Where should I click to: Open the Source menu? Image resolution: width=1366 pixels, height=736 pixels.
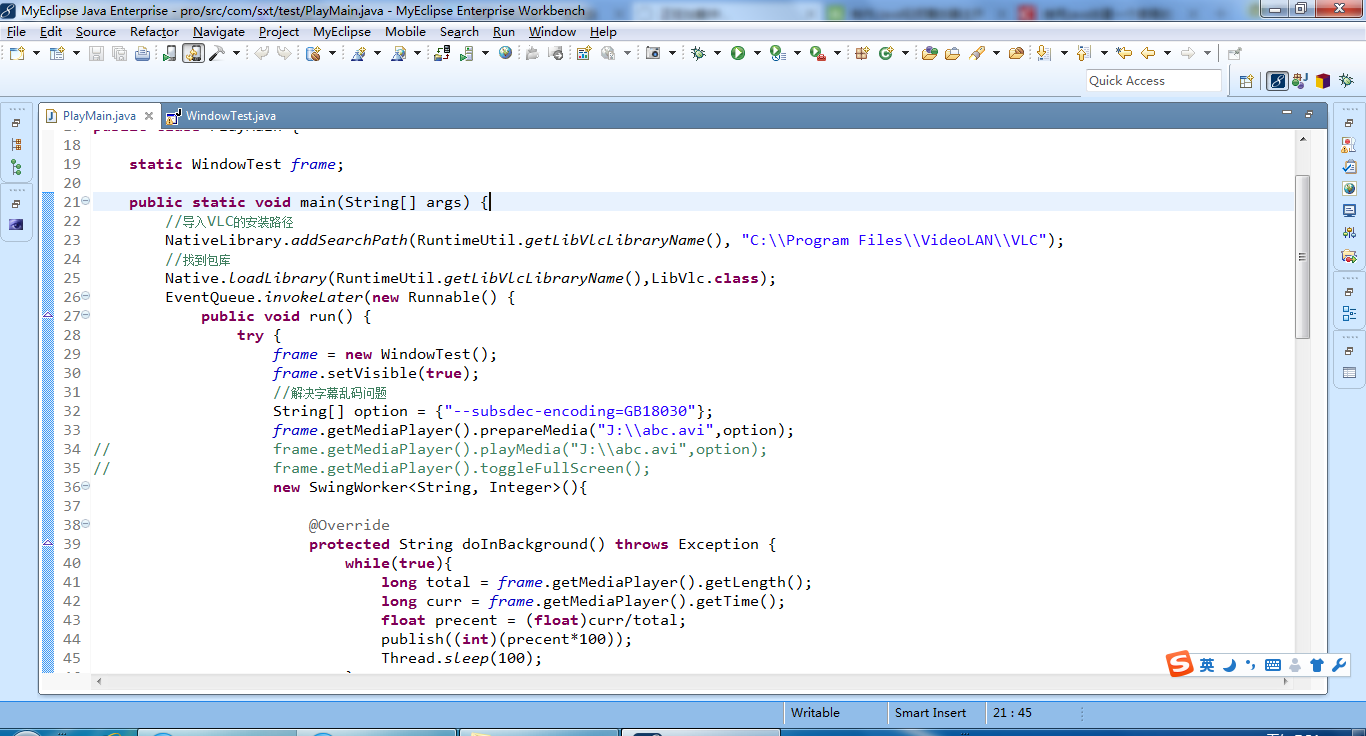click(96, 31)
